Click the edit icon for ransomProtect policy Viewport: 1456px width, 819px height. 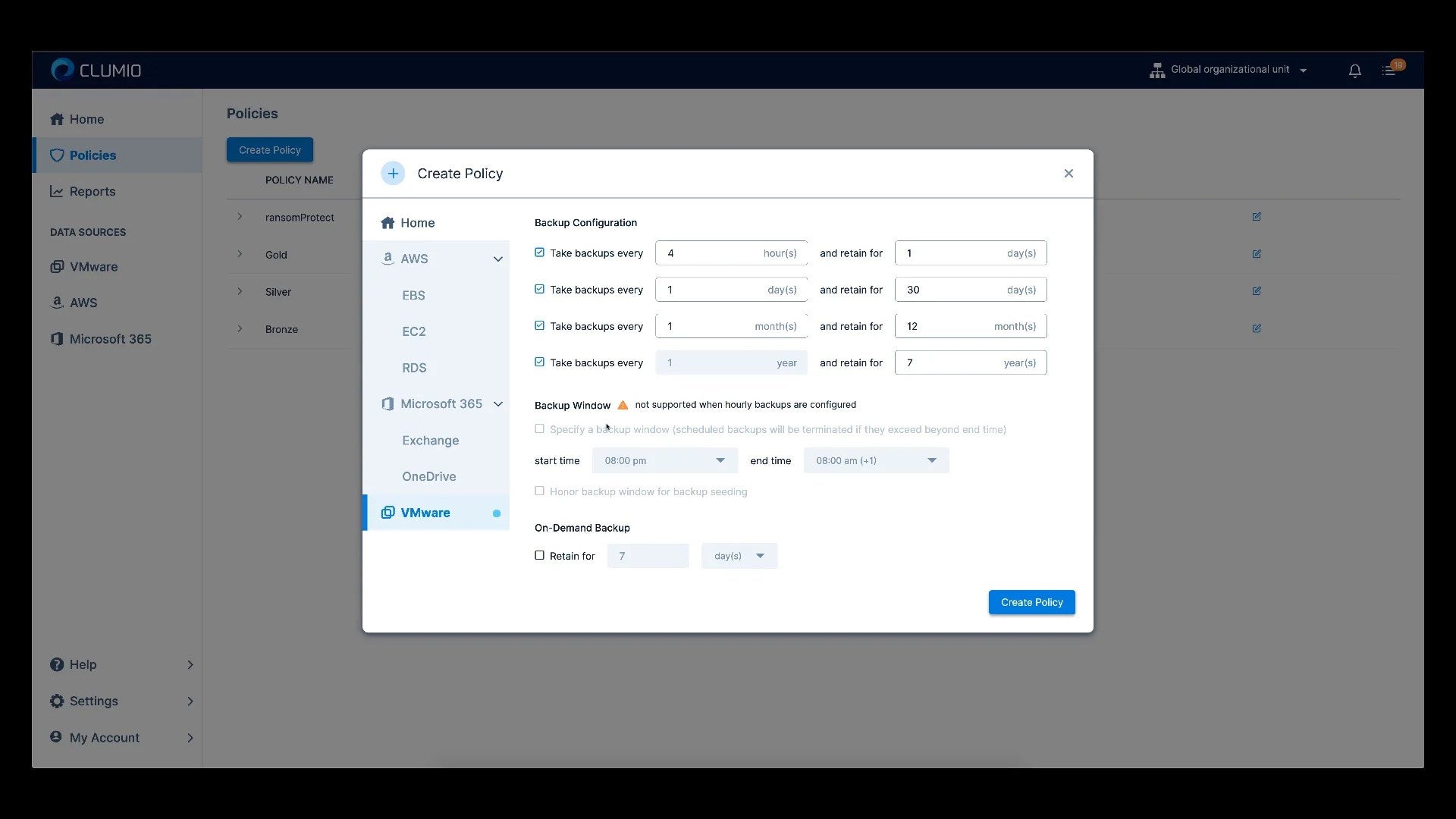click(1257, 217)
